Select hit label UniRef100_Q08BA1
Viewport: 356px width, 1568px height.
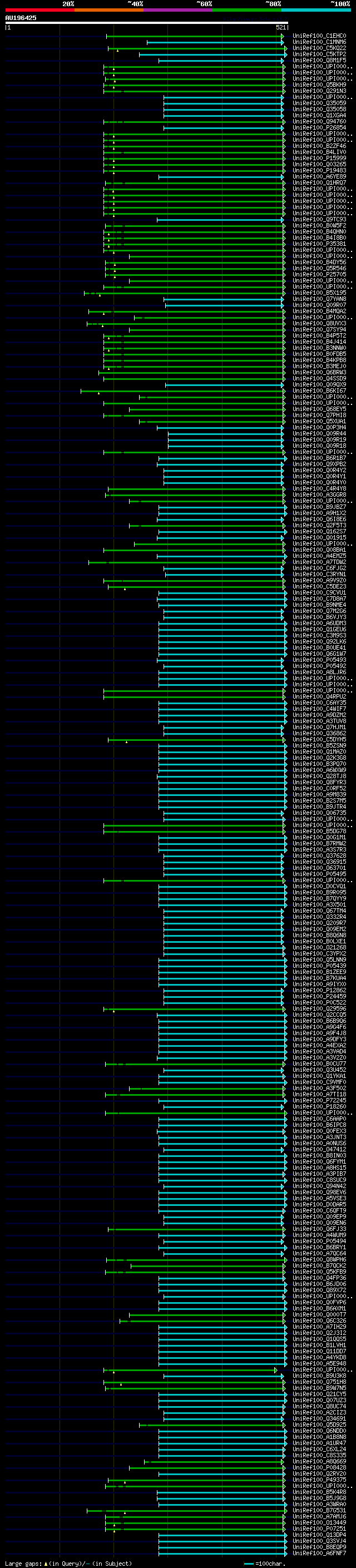[319, 550]
